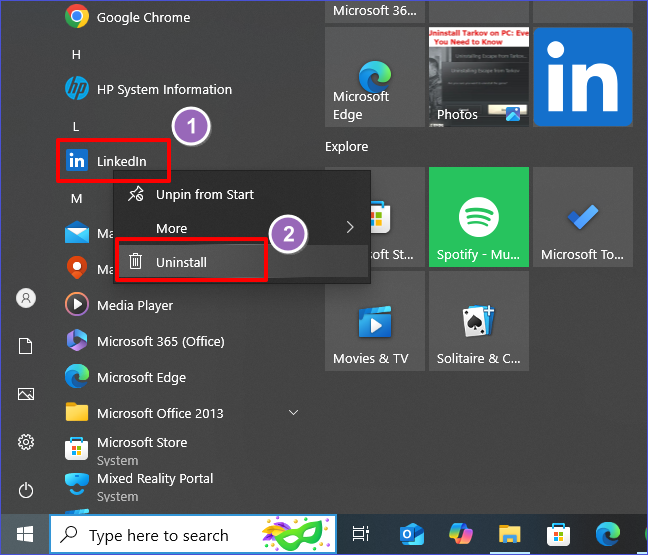Image resolution: width=648 pixels, height=555 pixels.
Task: Launch HP System Information
Action: point(148,89)
